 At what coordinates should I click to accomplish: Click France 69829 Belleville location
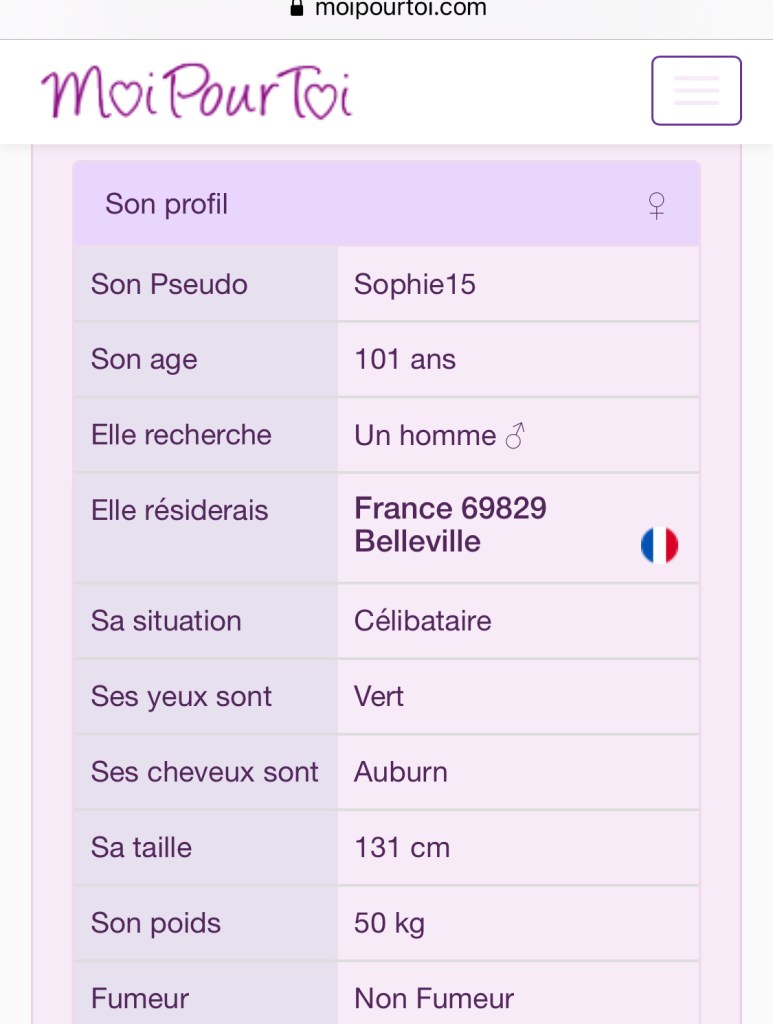450,525
